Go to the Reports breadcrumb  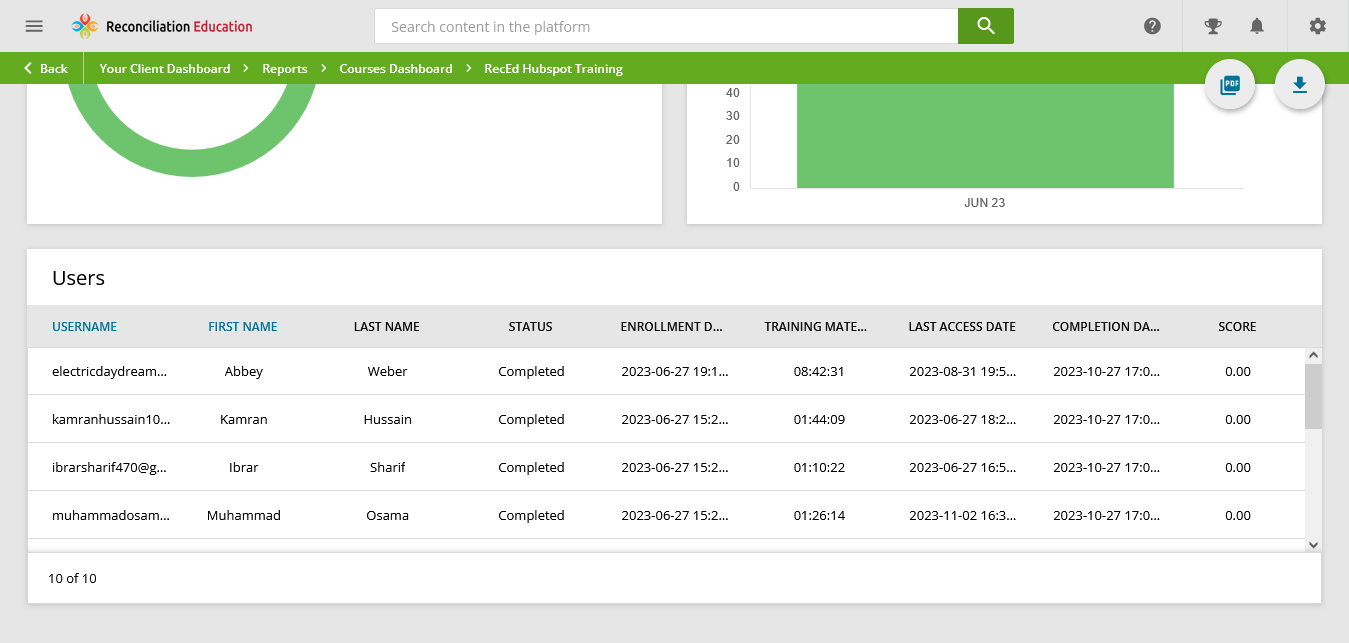coord(284,68)
